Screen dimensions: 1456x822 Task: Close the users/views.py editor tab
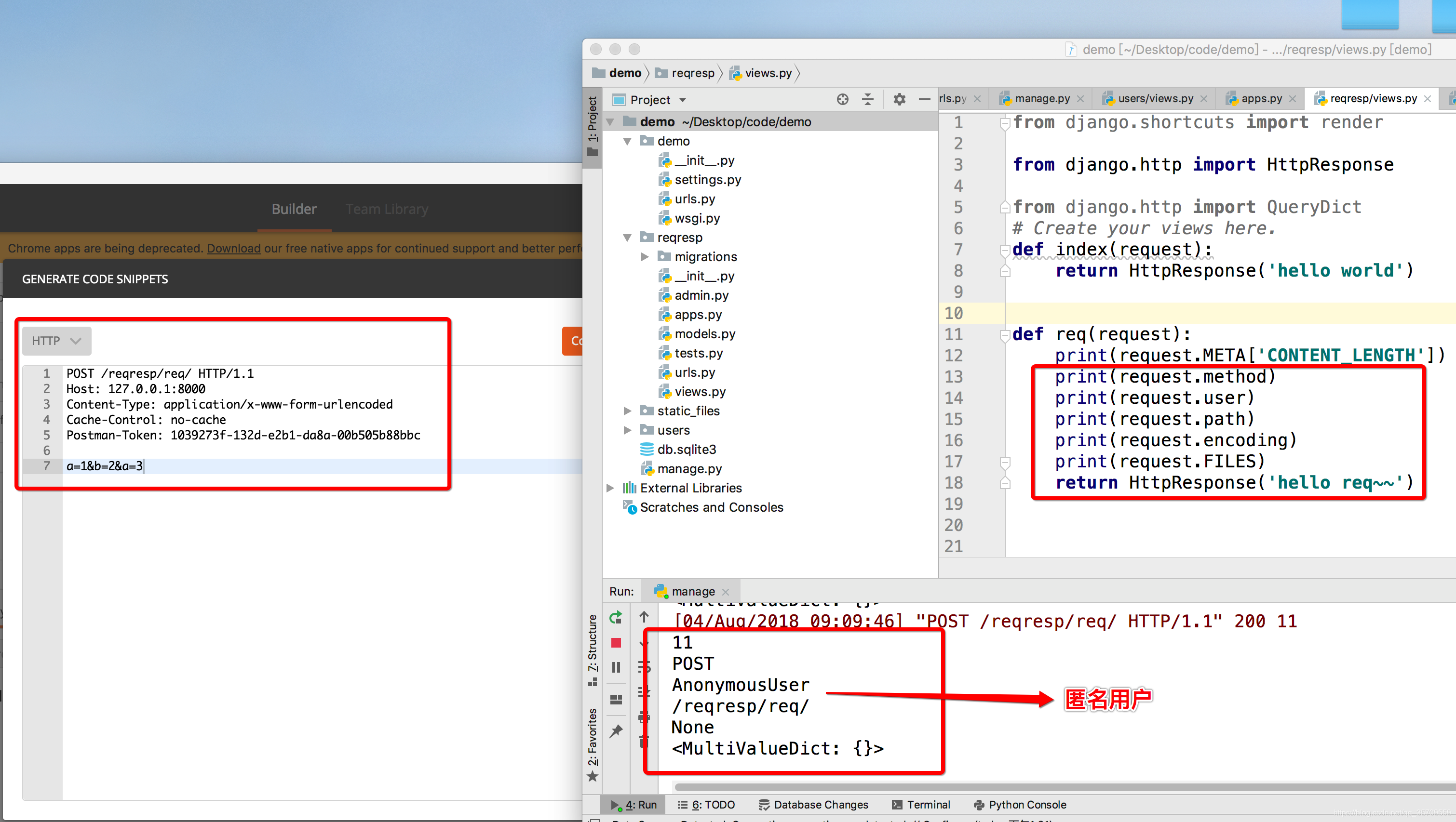[x=1203, y=99]
